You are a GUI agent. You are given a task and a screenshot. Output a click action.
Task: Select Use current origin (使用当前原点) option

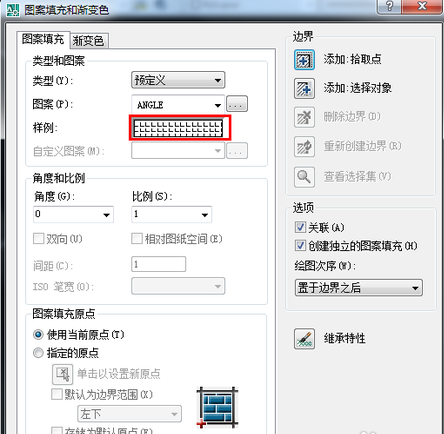(x=38, y=334)
